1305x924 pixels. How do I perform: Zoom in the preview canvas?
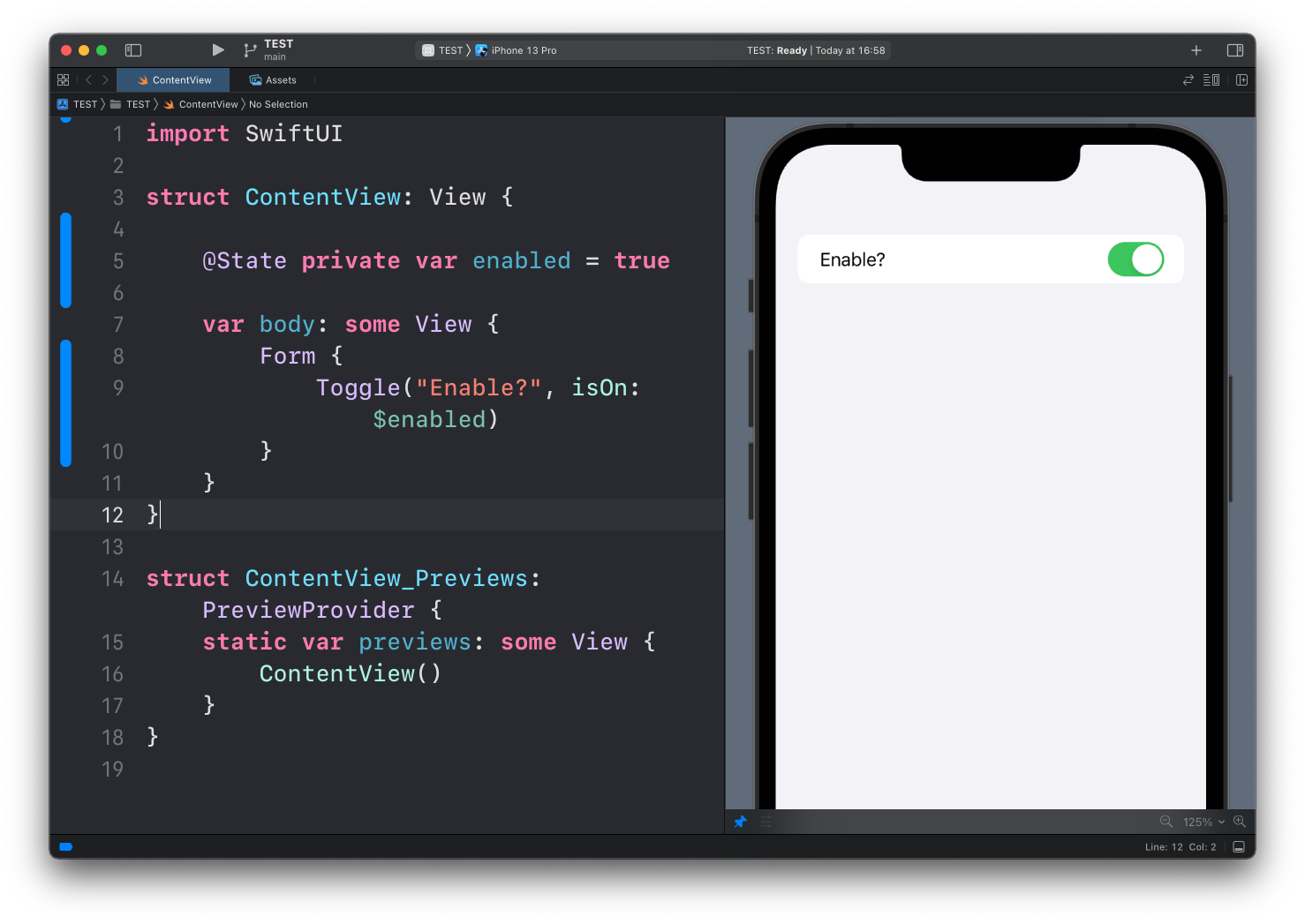coord(1240,822)
